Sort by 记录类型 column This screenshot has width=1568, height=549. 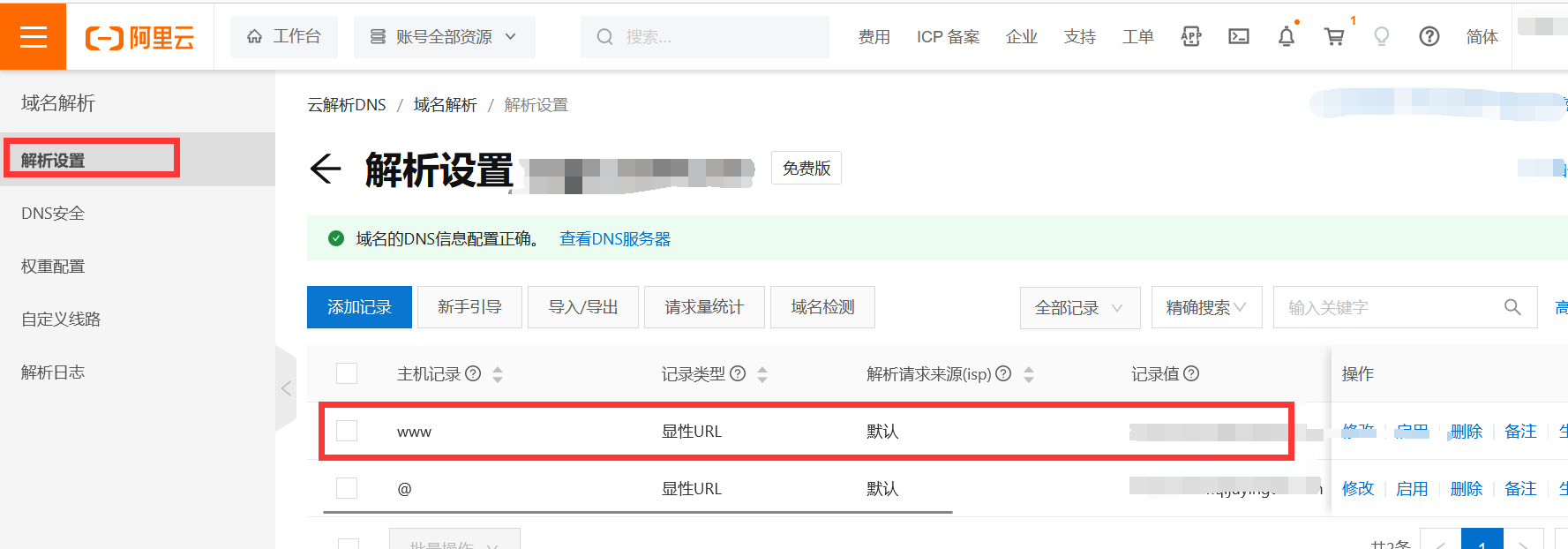(x=762, y=374)
